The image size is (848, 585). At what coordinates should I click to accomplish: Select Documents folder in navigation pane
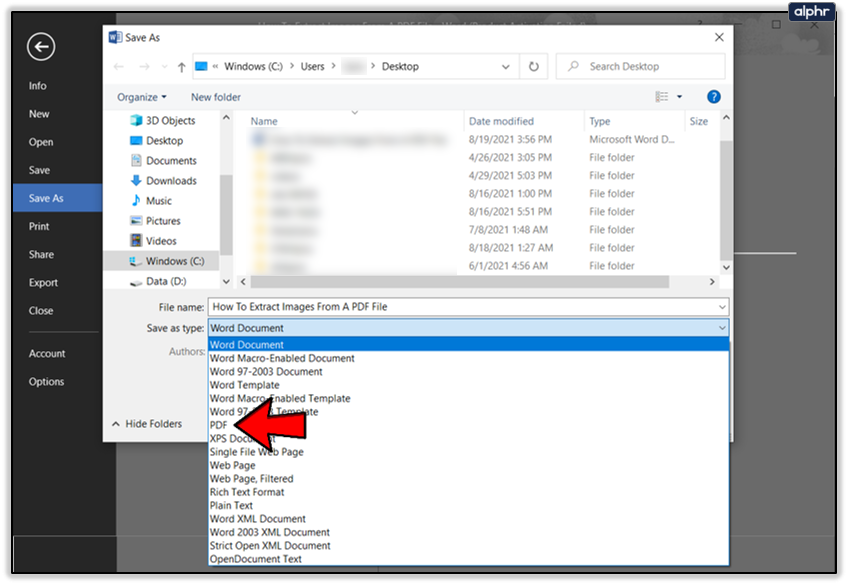coord(163,161)
